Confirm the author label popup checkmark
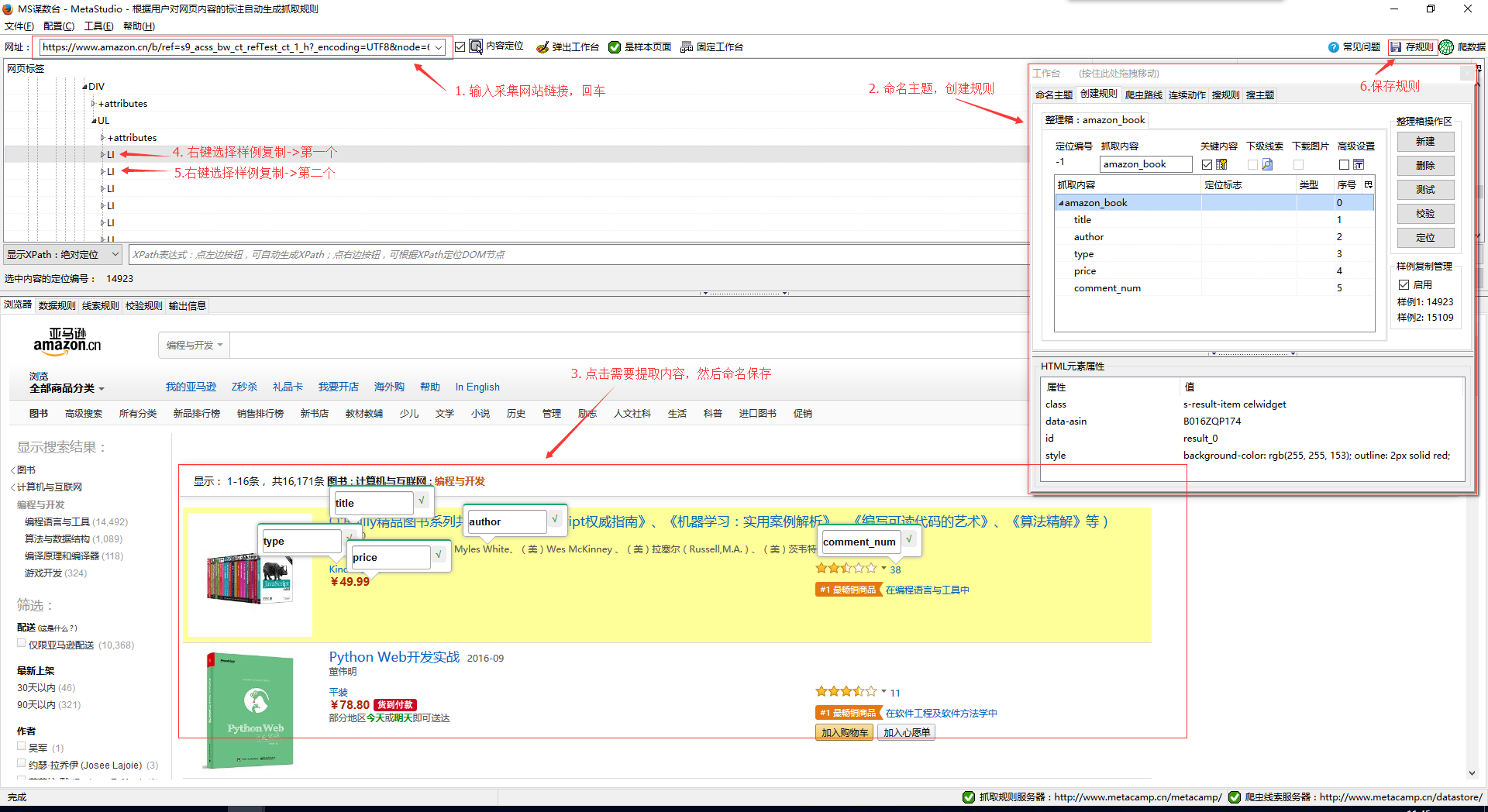 [x=555, y=519]
